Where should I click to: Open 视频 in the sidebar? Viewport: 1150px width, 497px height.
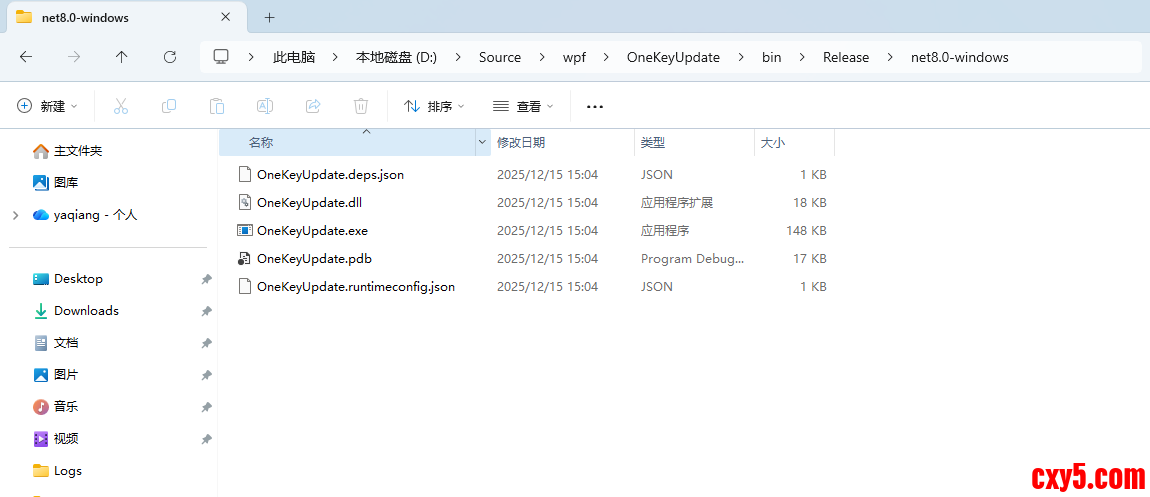(x=56, y=438)
